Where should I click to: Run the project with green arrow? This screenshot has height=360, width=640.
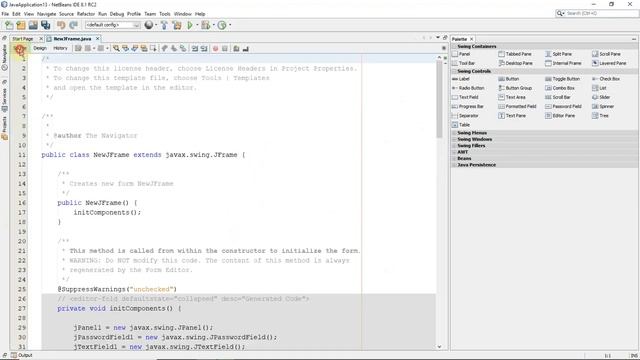click(x=190, y=25)
